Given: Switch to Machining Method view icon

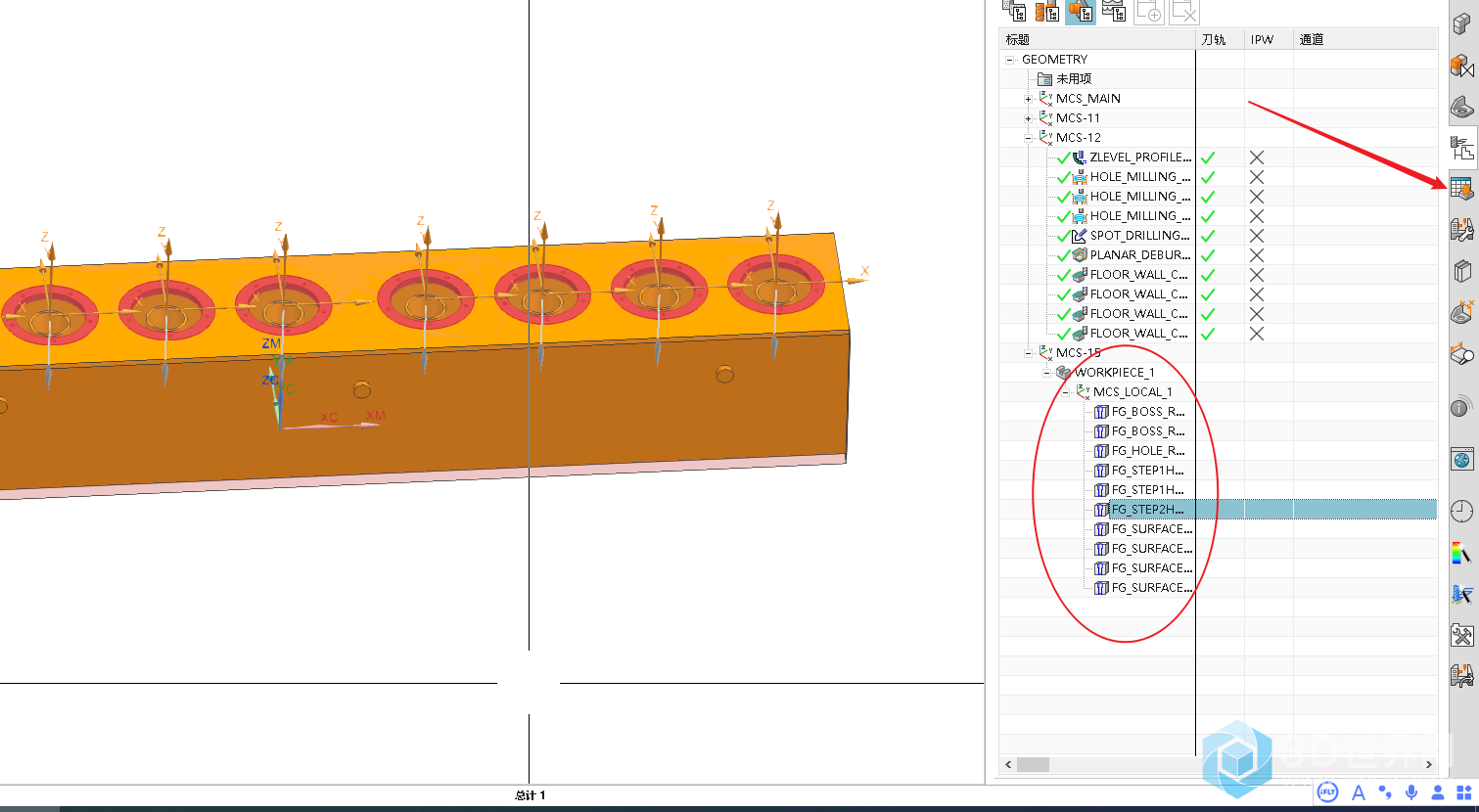Looking at the screenshot, I should [x=1114, y=11].
